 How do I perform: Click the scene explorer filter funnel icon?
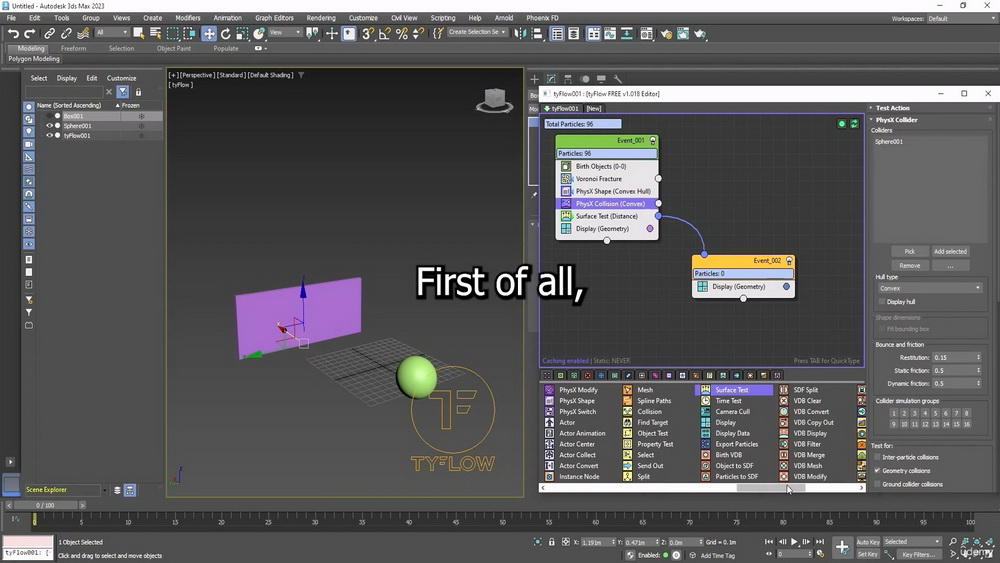click(122, 92)
